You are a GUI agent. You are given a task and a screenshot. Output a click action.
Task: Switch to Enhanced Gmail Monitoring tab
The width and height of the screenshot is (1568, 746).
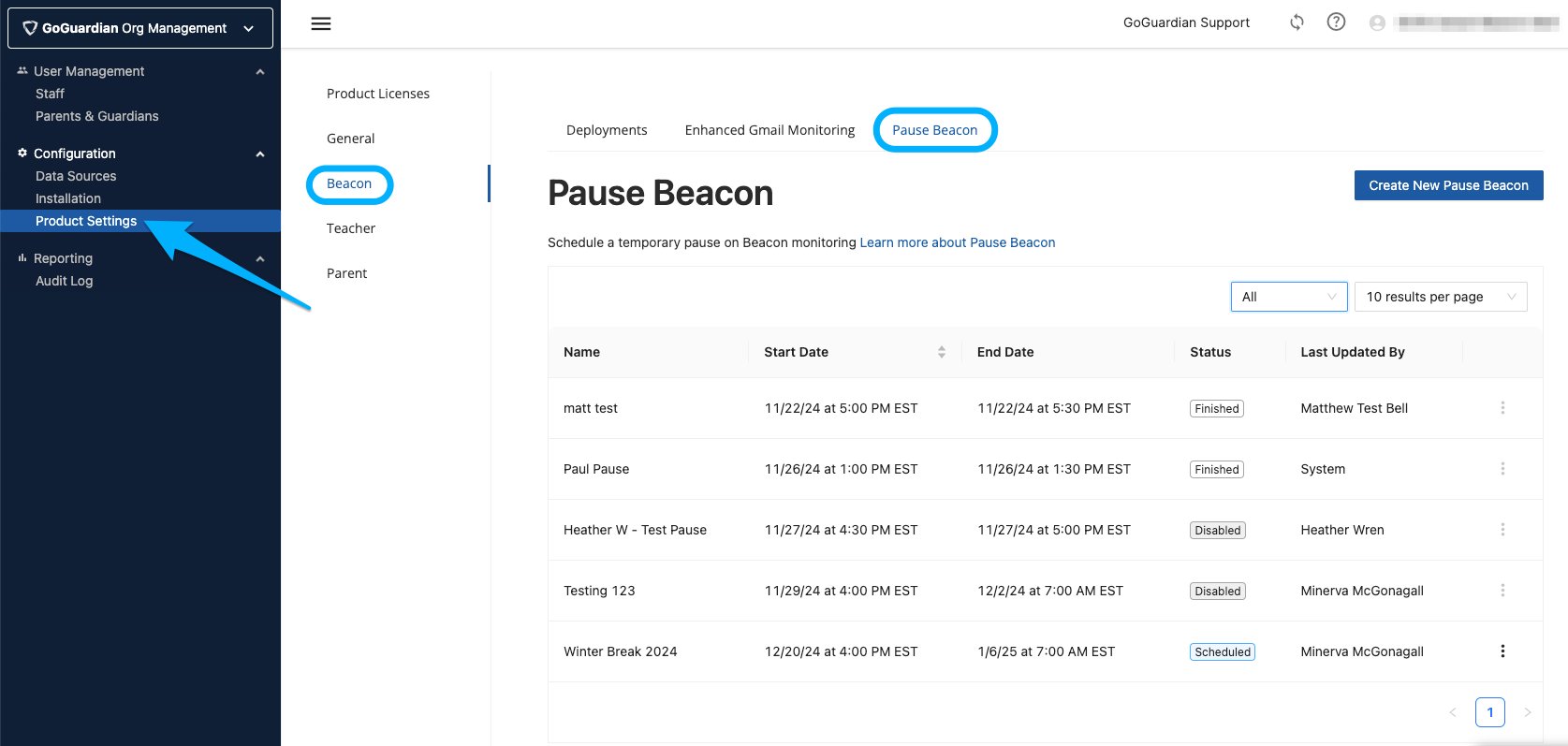click(769, 130)
